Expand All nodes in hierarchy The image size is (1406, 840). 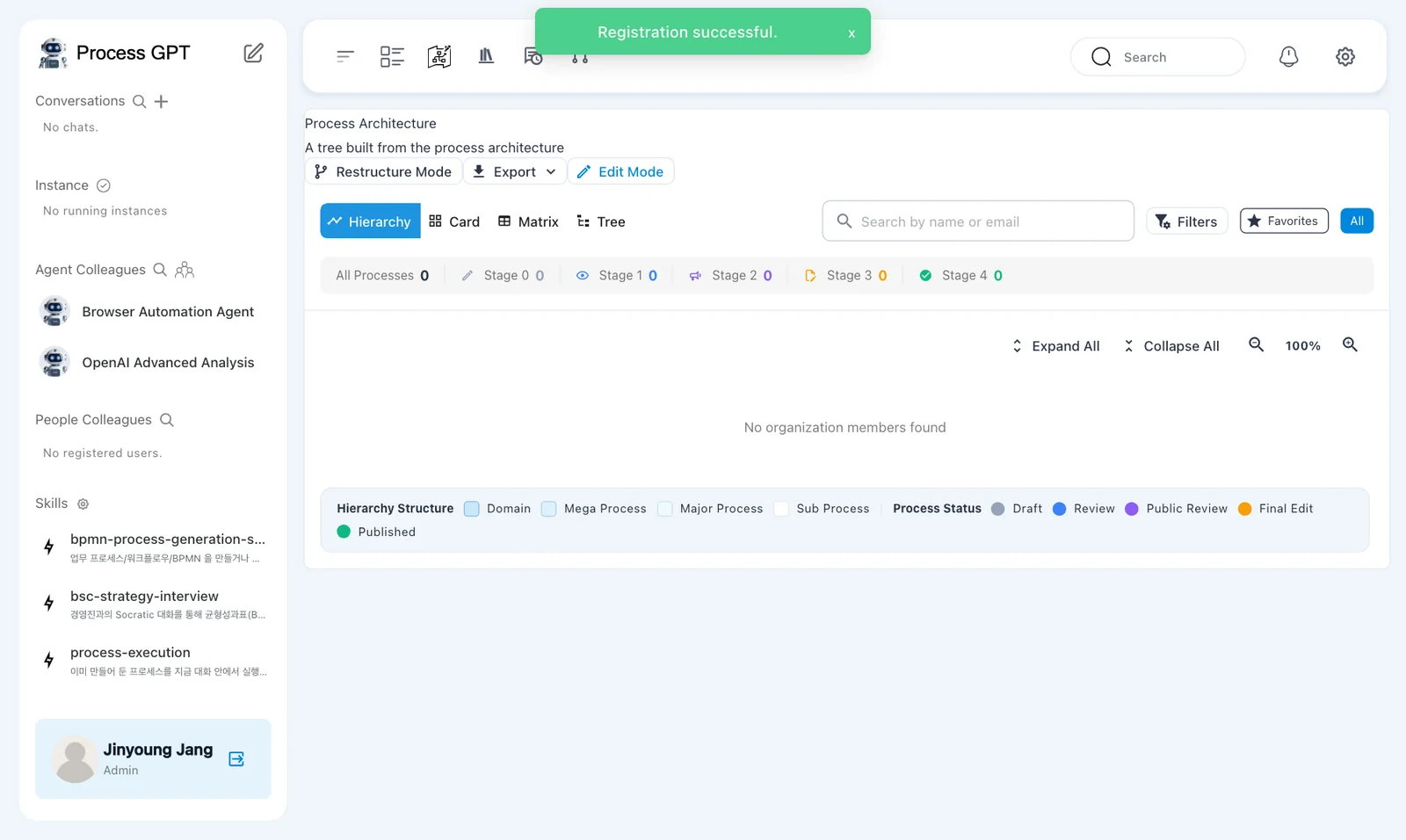(x=1055, y=346)
